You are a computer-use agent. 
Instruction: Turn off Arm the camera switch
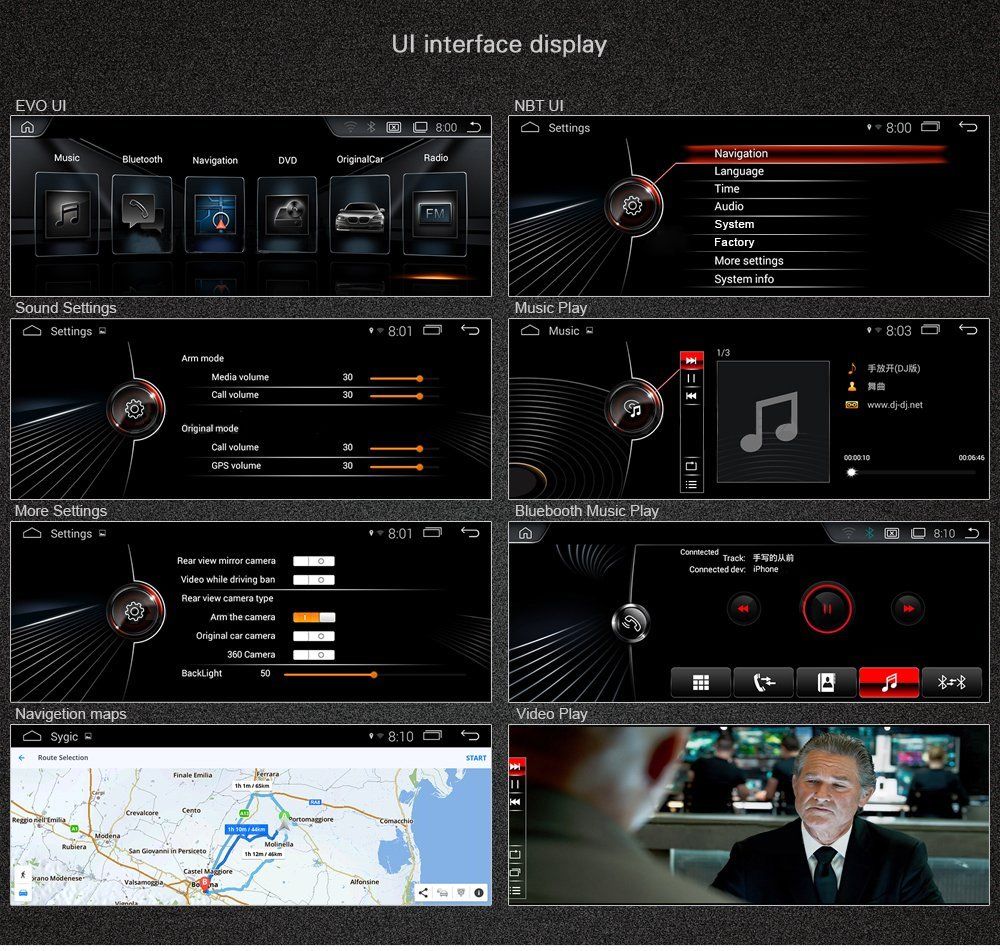pos(314,617)
